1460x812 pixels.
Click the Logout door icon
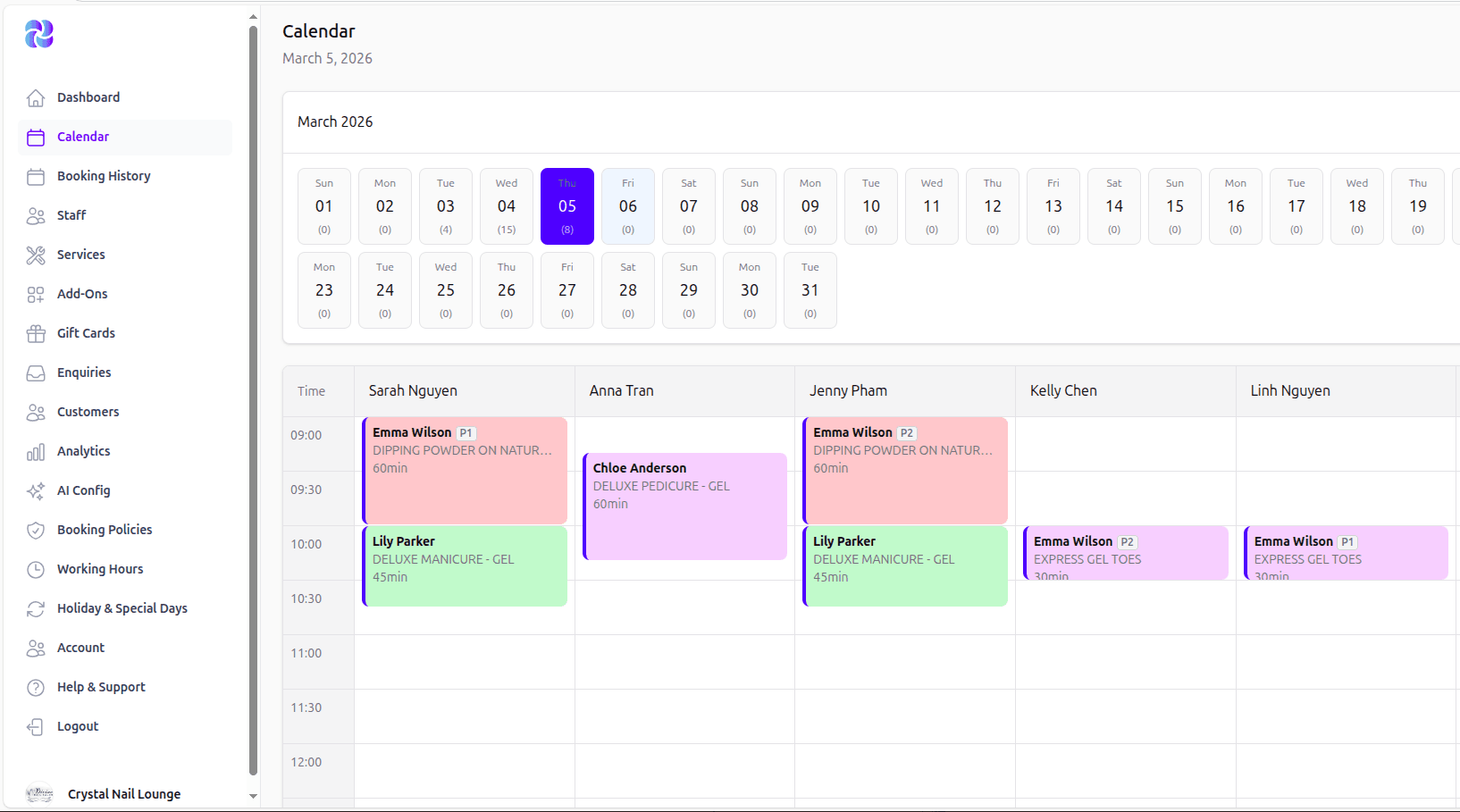(x=36, y=726)
